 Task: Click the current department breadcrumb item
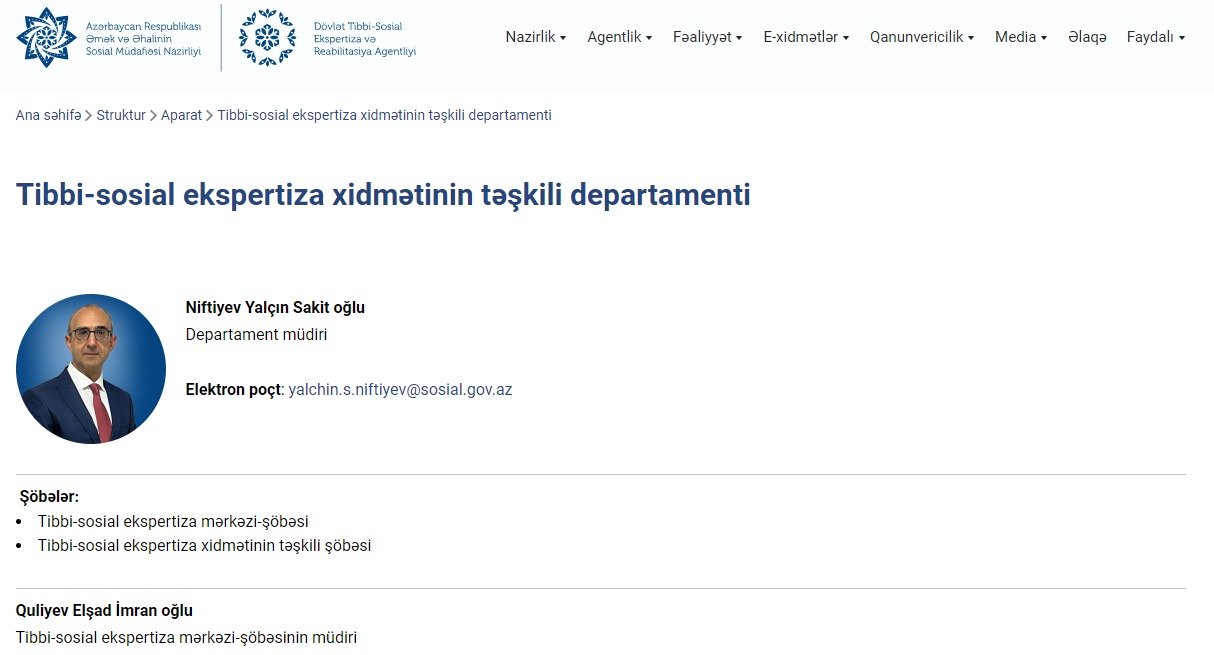pos(384,115)
